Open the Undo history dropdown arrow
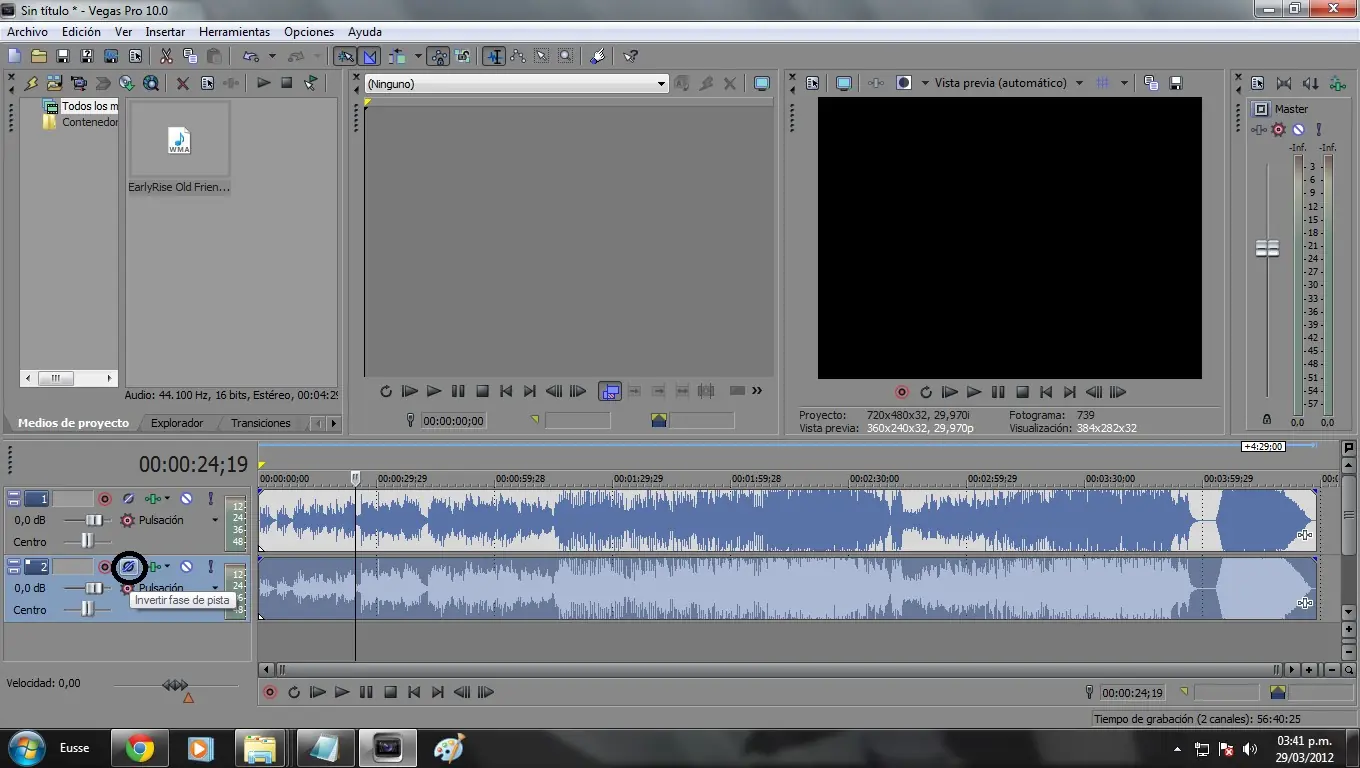 point(272,57)
